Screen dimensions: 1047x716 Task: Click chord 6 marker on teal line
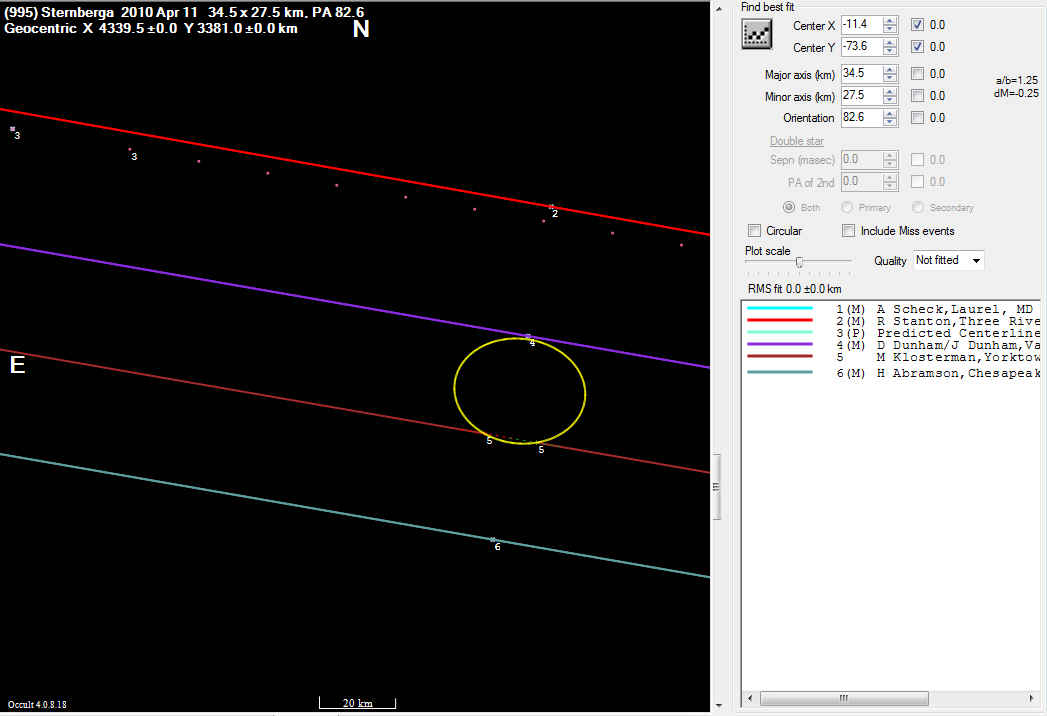click(x=493, y=539)
